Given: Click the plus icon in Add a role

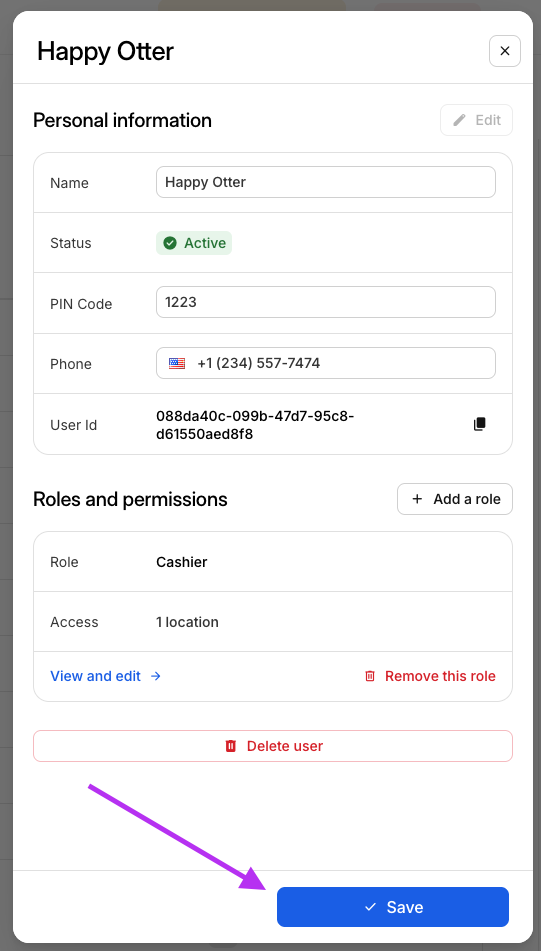Looking at the screenshot, I should click(x=417, y=499).
